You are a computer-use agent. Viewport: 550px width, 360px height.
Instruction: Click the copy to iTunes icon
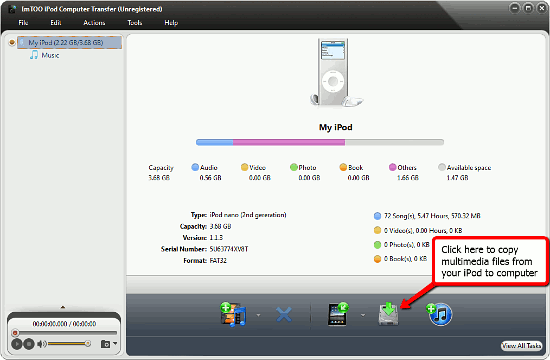(439, 314)
